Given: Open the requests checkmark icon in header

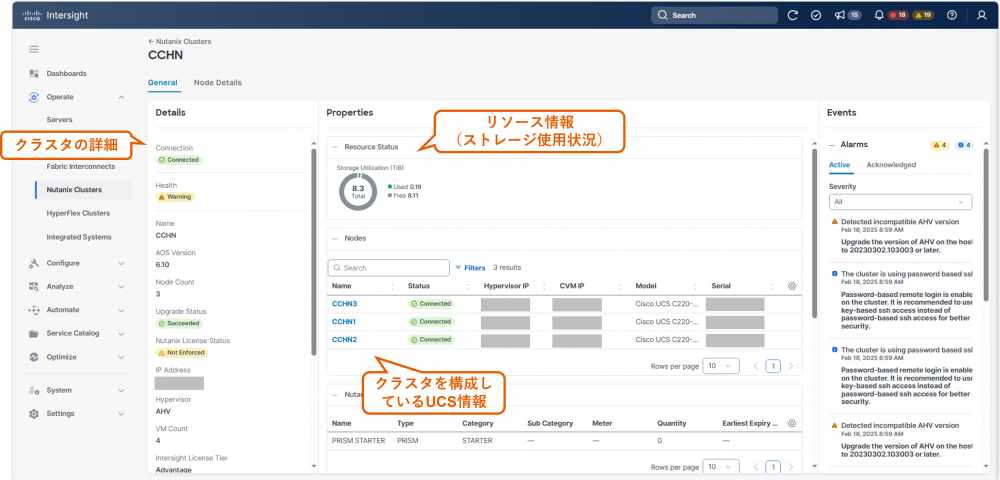Looking at the screenshot, I should [x=816, y=15].
